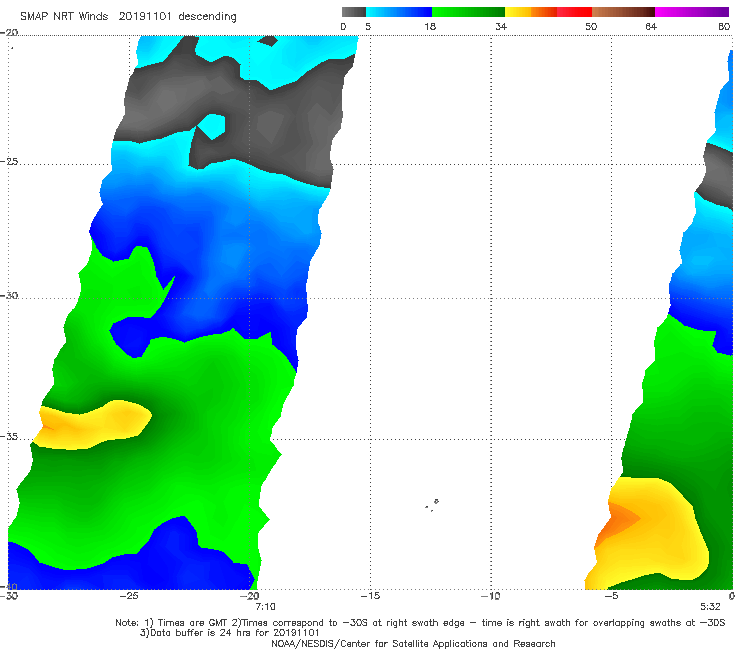Click the longitude label '-5' on bottom axis
Screen dimensions: 740x650
(x=611, y=596)
